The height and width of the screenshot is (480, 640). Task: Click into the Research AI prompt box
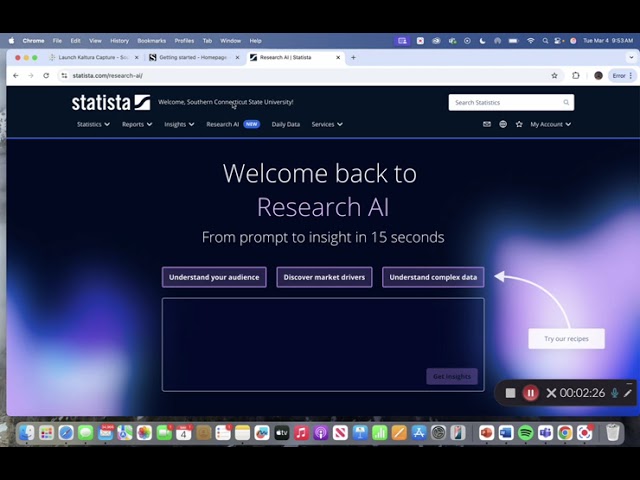pos(323,345)
